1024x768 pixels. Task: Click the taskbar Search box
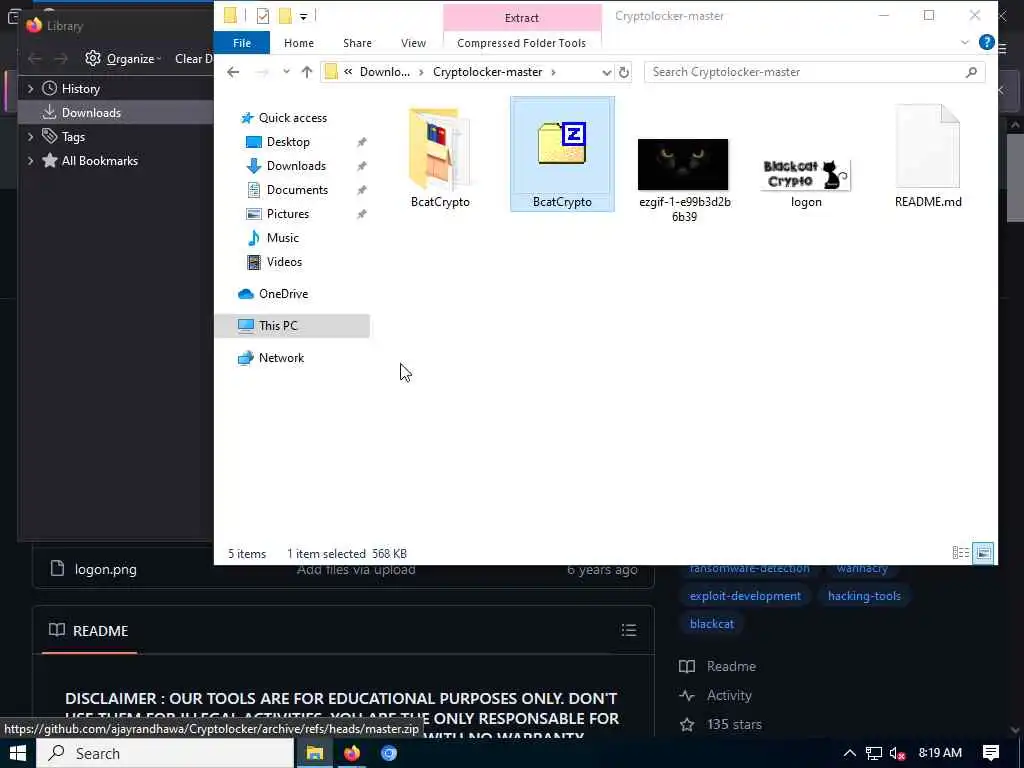(x=165, y=753)
